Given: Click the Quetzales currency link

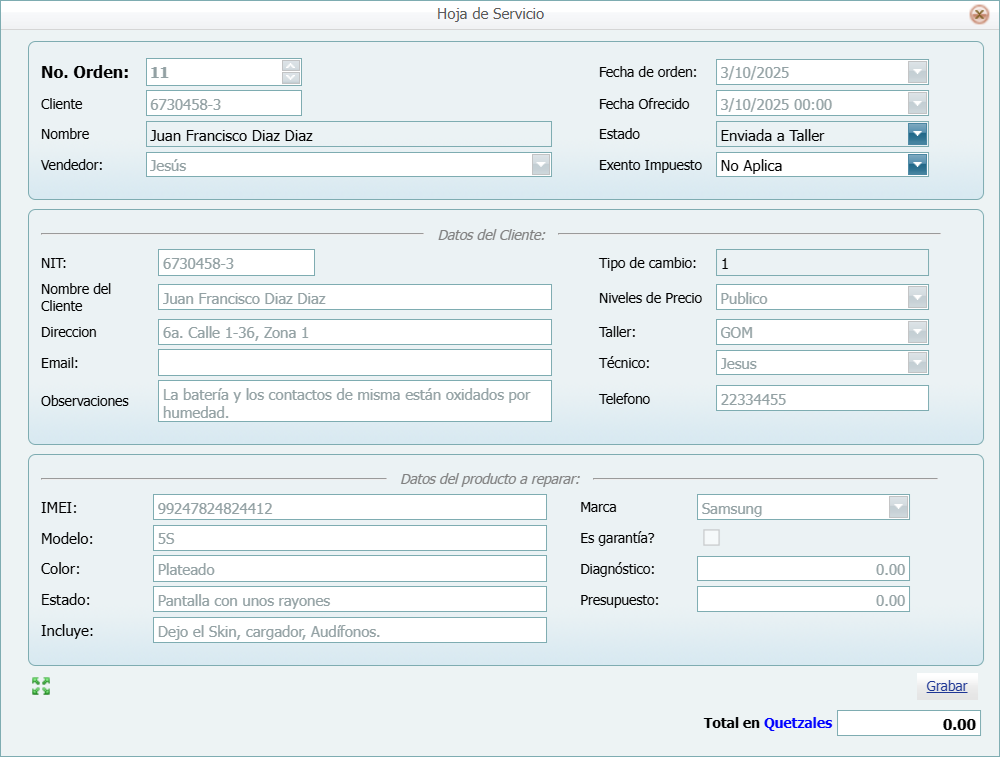Looking at the screenshot, I should [x=797, y=722].
